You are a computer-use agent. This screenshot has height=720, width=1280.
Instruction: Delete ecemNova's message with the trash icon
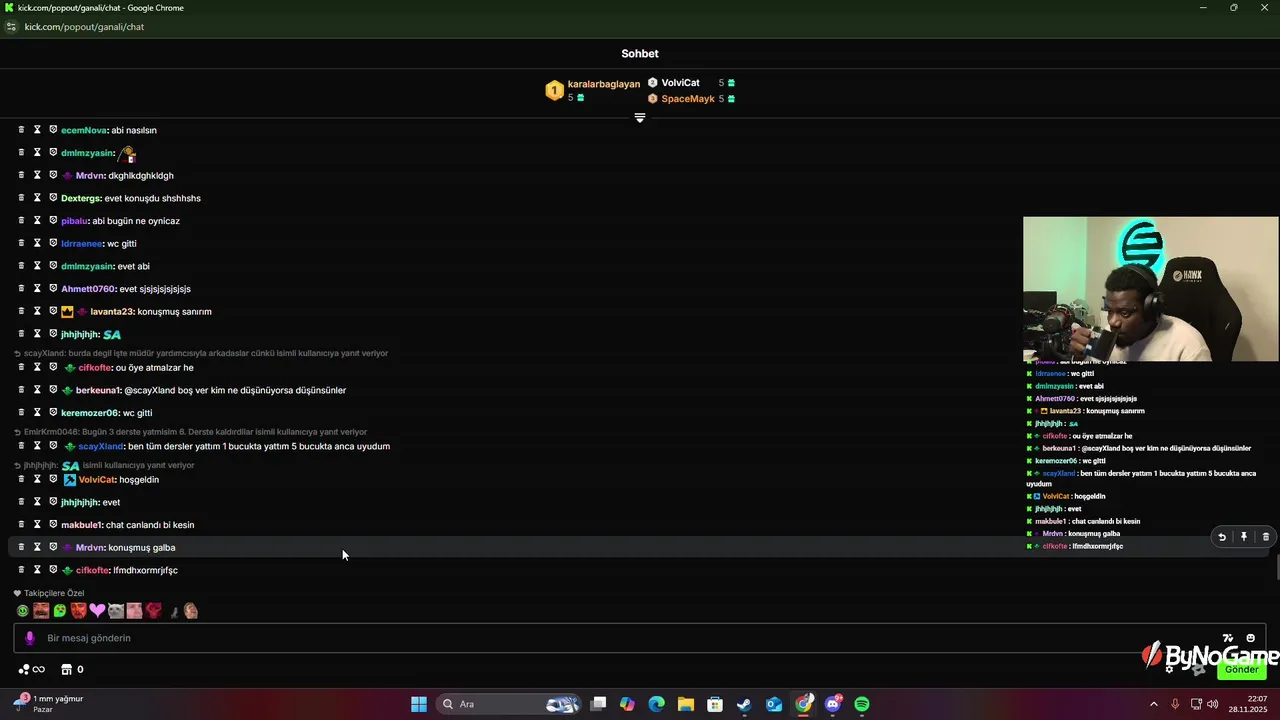[21, 130]
